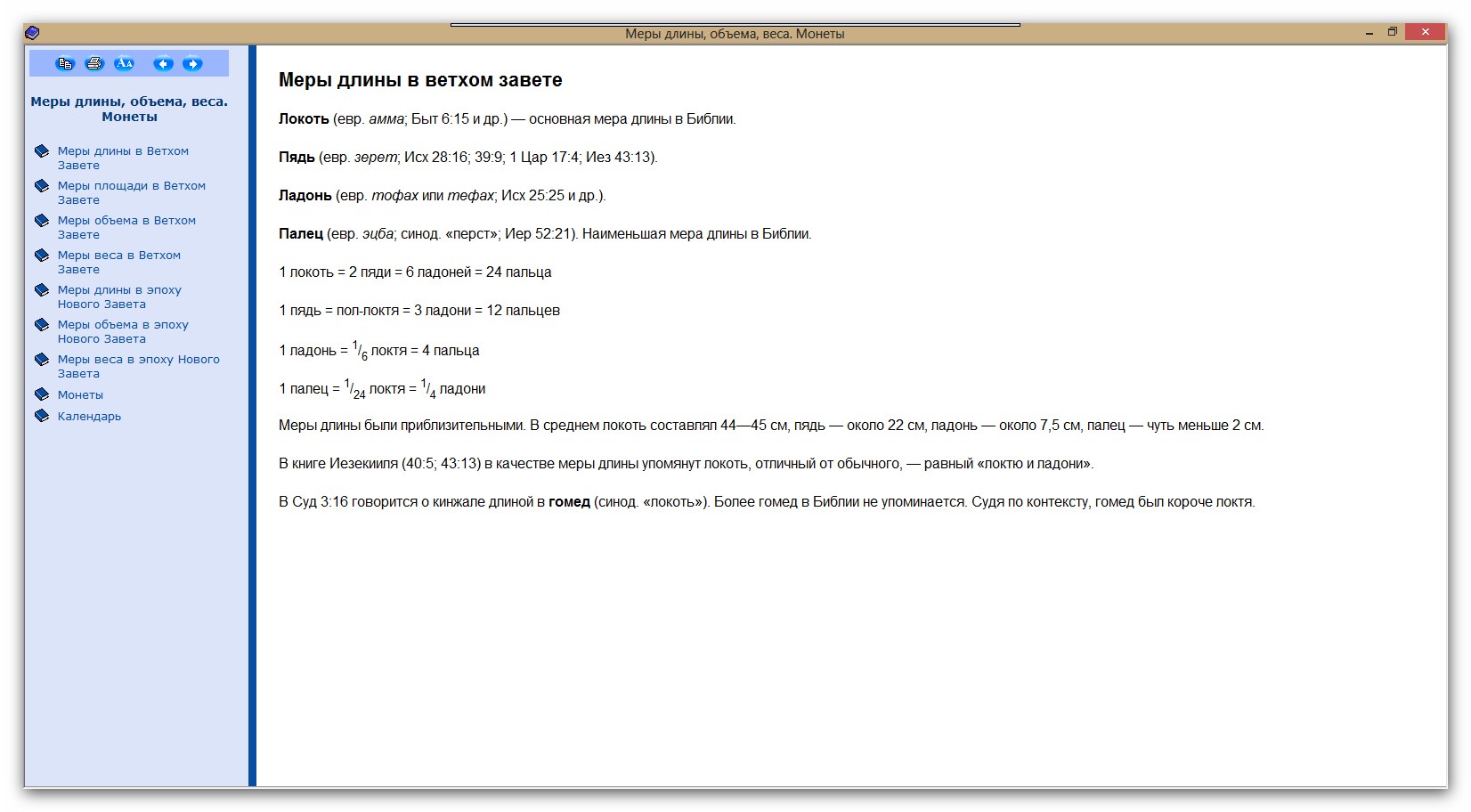Image resolution: width=1471 pixels, height=812 pixels.
Task: Go to Меры веса в Ветхом Завете
Action: coord(118,262)
